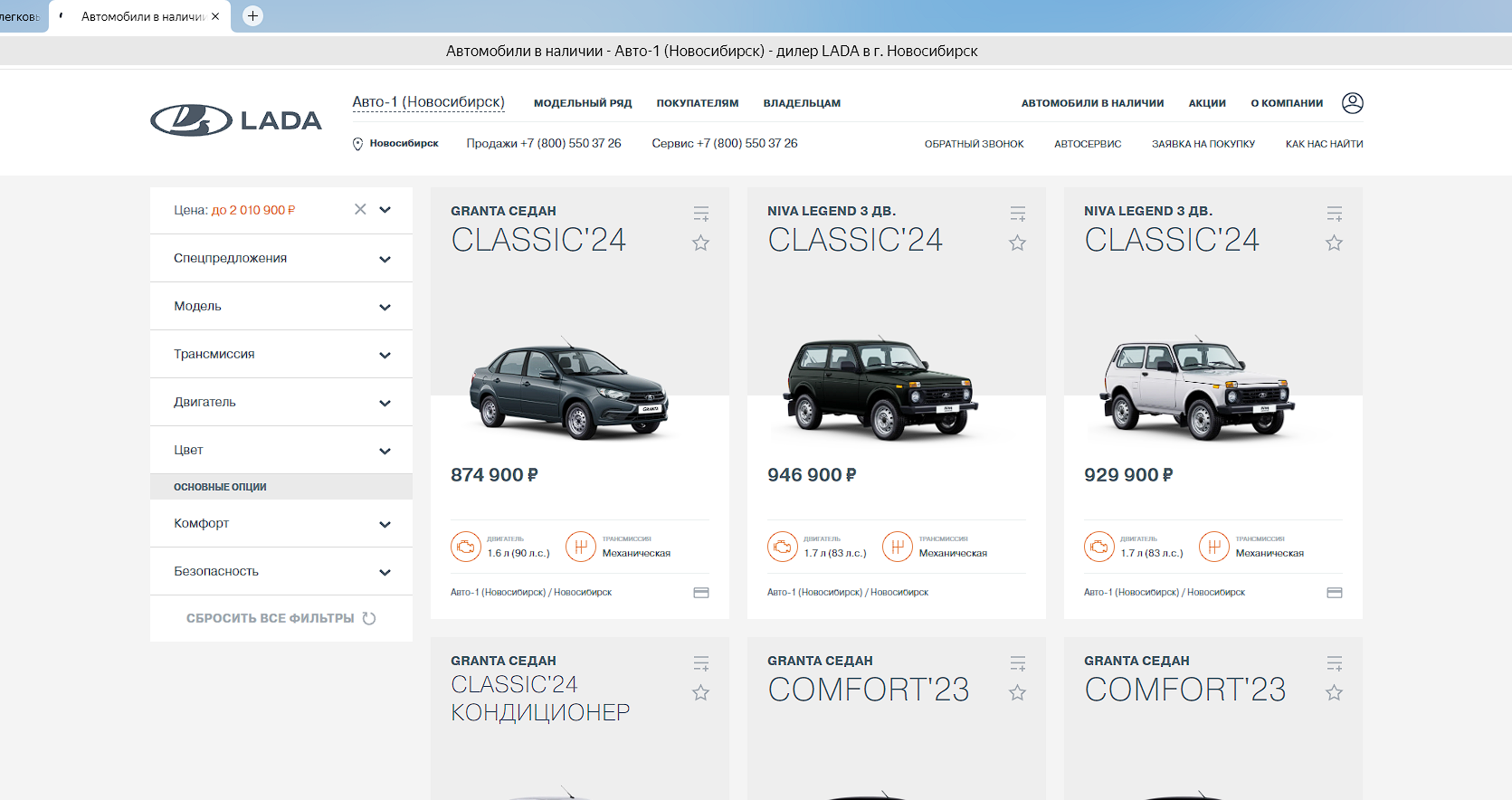Open the user account profile icon
This screenshot has height=800, width=1512.
pos(1352,103)
